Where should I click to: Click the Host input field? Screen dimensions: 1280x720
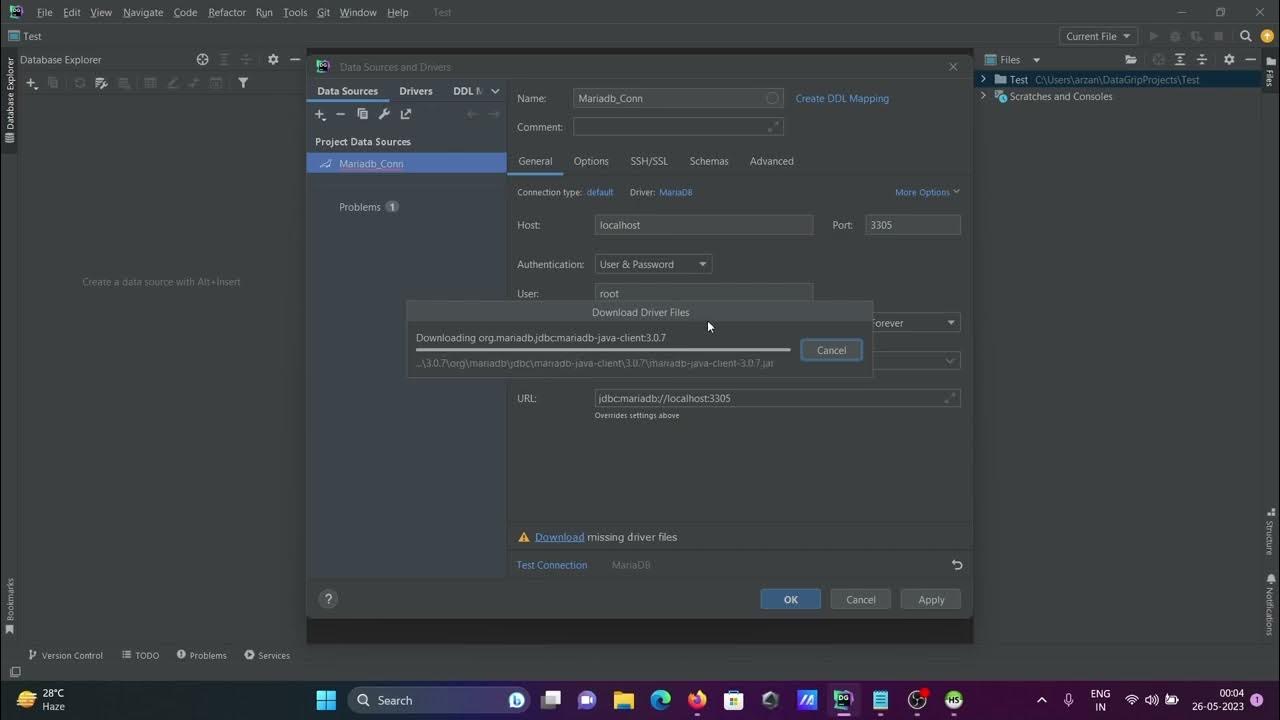pos(704,225)
